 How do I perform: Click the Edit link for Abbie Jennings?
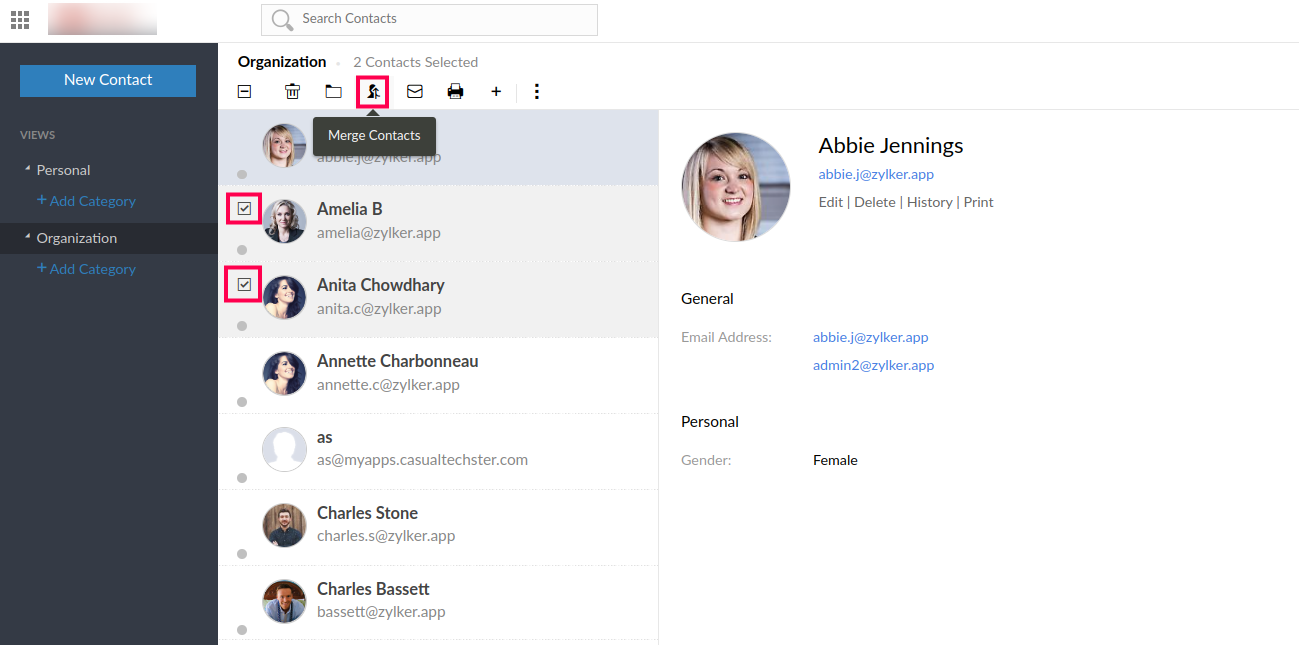click(x=830, y=202)
